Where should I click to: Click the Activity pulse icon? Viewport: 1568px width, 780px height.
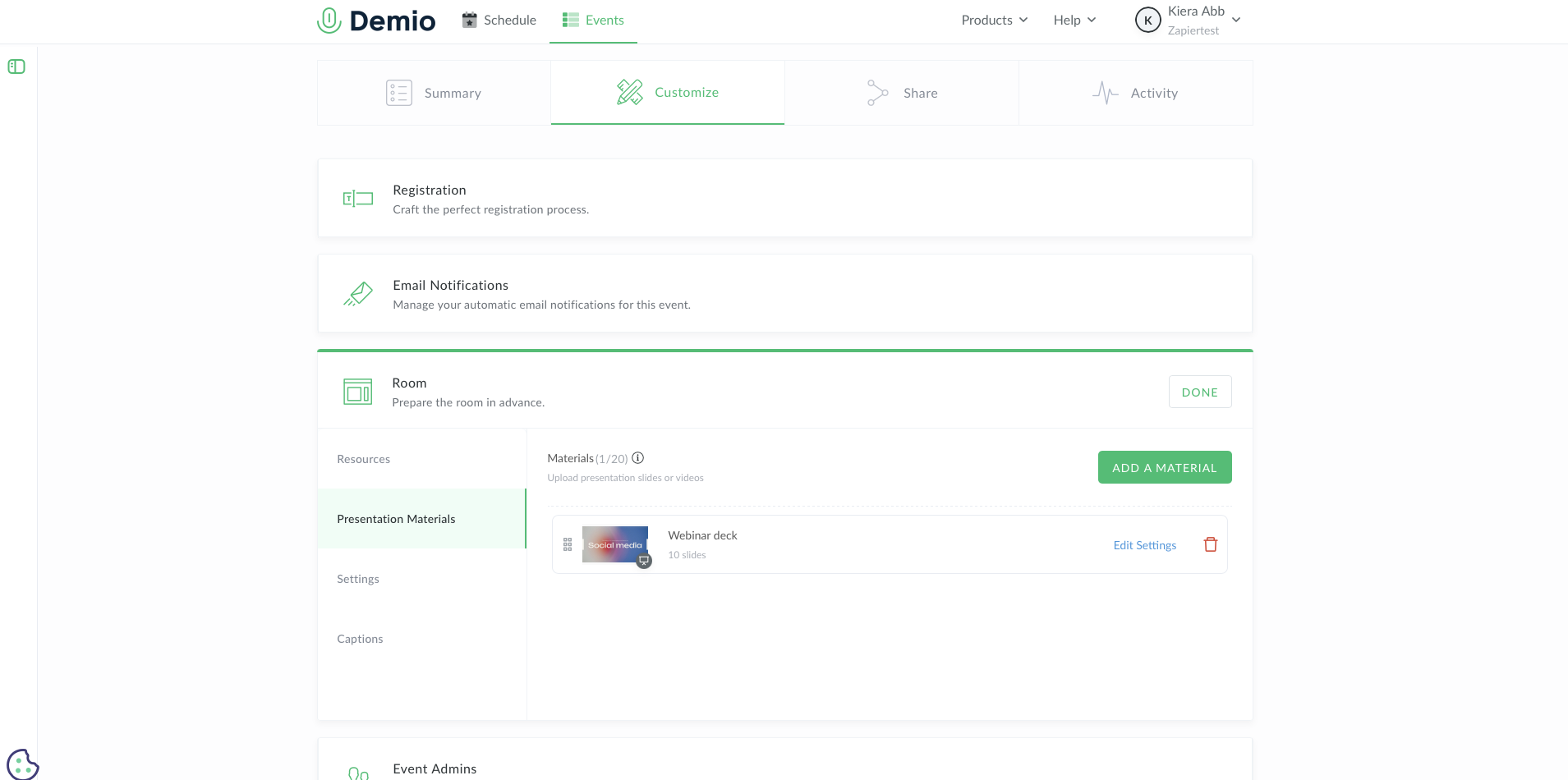[x=1106, y=93]
